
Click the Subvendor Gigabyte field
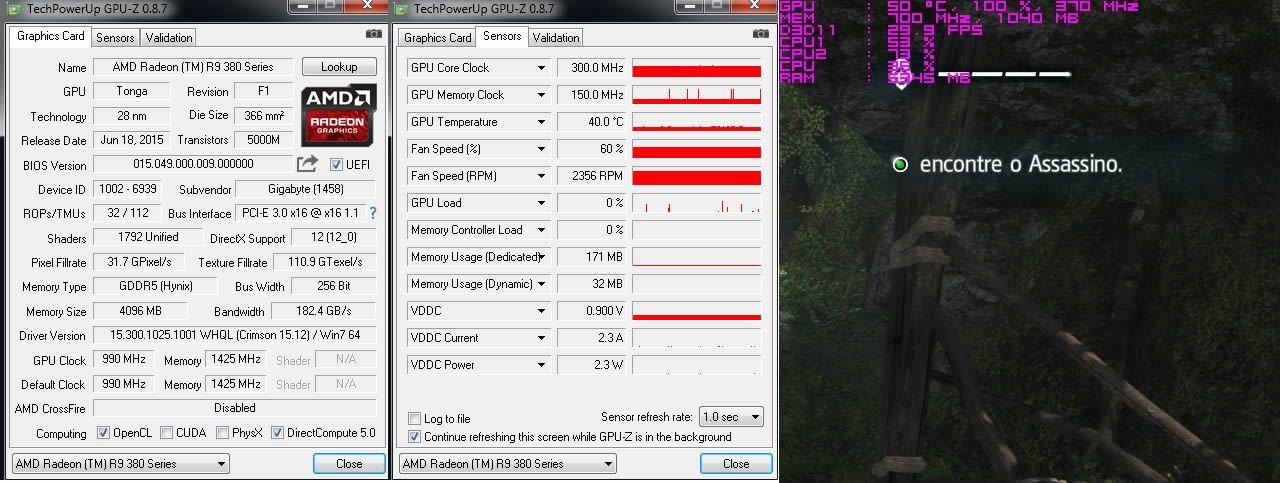coord(306,189)
